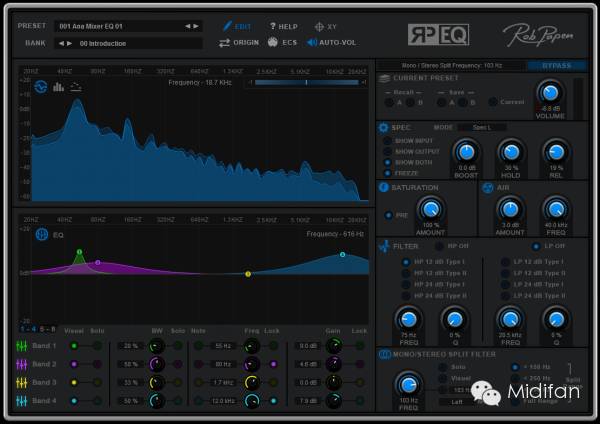Toggle the saturation PRE switch
Screen dimensions: 600x424
pos(388,215)
